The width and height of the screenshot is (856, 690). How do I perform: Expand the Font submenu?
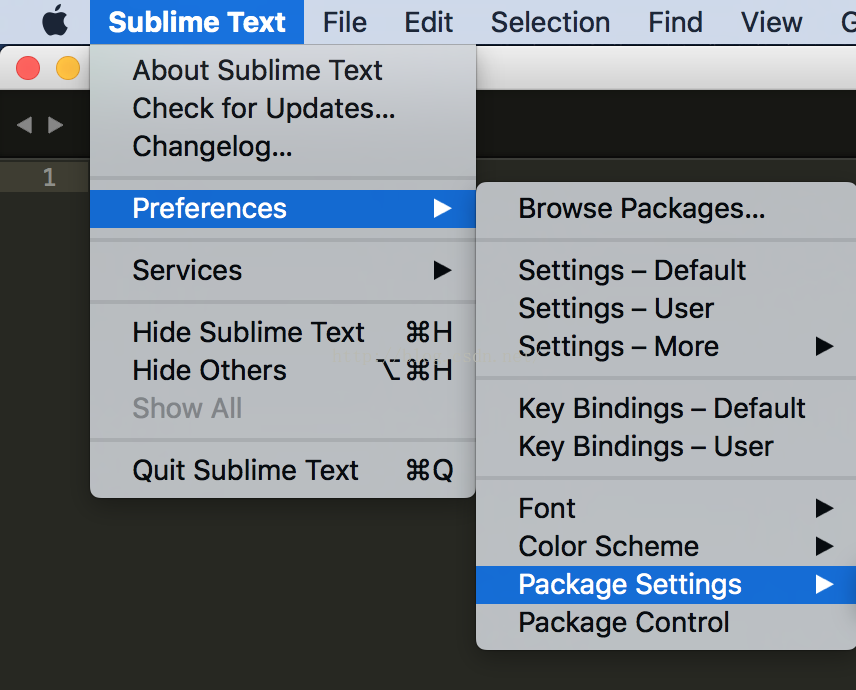666,508
